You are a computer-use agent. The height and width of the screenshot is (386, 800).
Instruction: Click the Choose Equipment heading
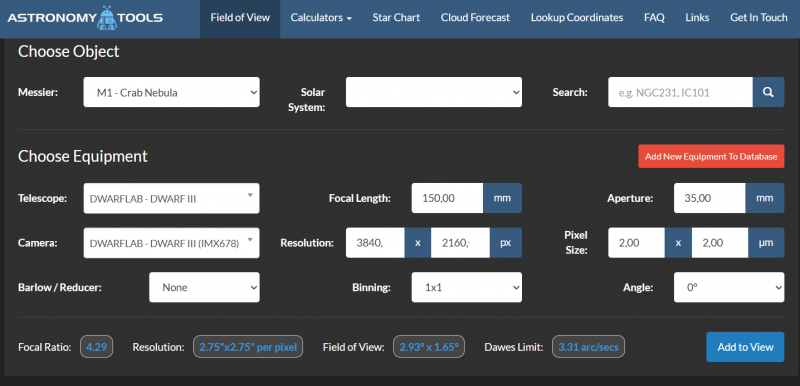(83, 157)
